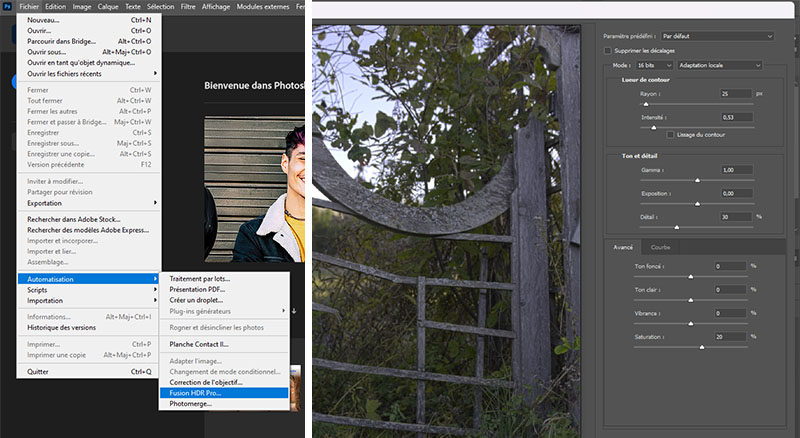
Task: Adjust the Gamma slider
Action: pyautogui.click(x=697, y=180)
